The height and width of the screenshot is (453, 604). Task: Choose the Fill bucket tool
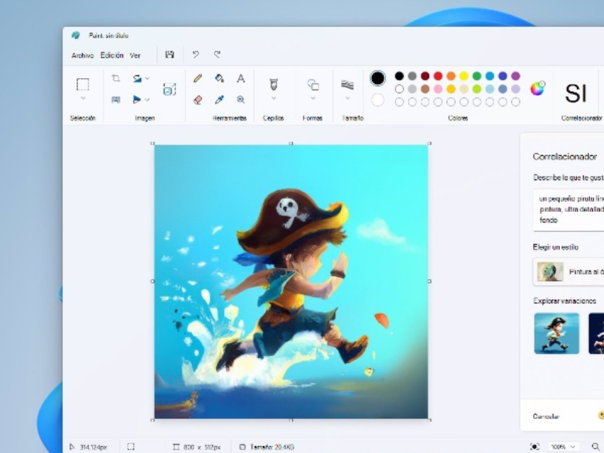pos(219,79)
